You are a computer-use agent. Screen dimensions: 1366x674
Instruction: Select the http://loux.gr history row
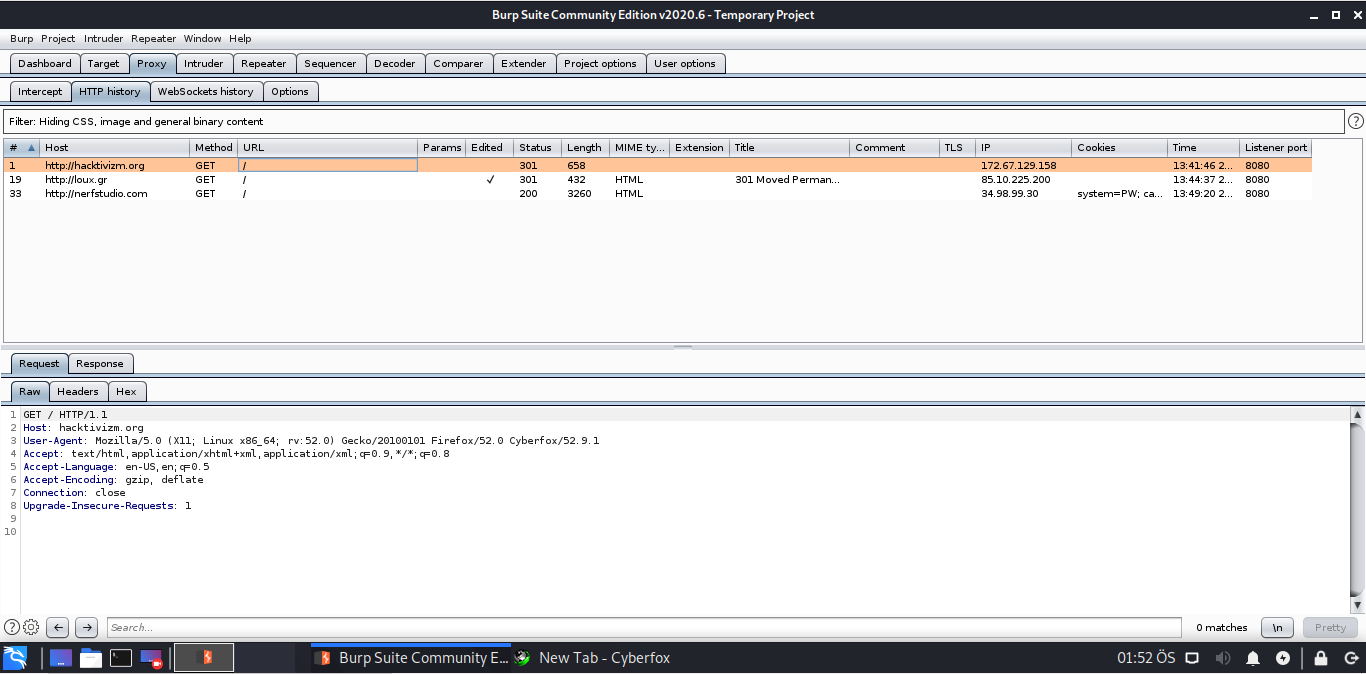point(657,180)
